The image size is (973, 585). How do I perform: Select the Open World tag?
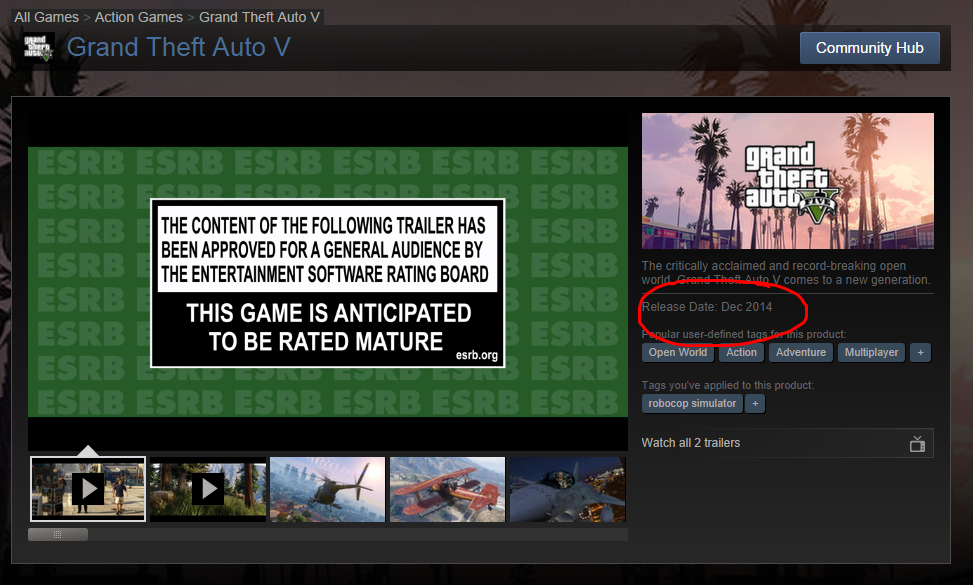pyautogui.click(x=678, y=352)
